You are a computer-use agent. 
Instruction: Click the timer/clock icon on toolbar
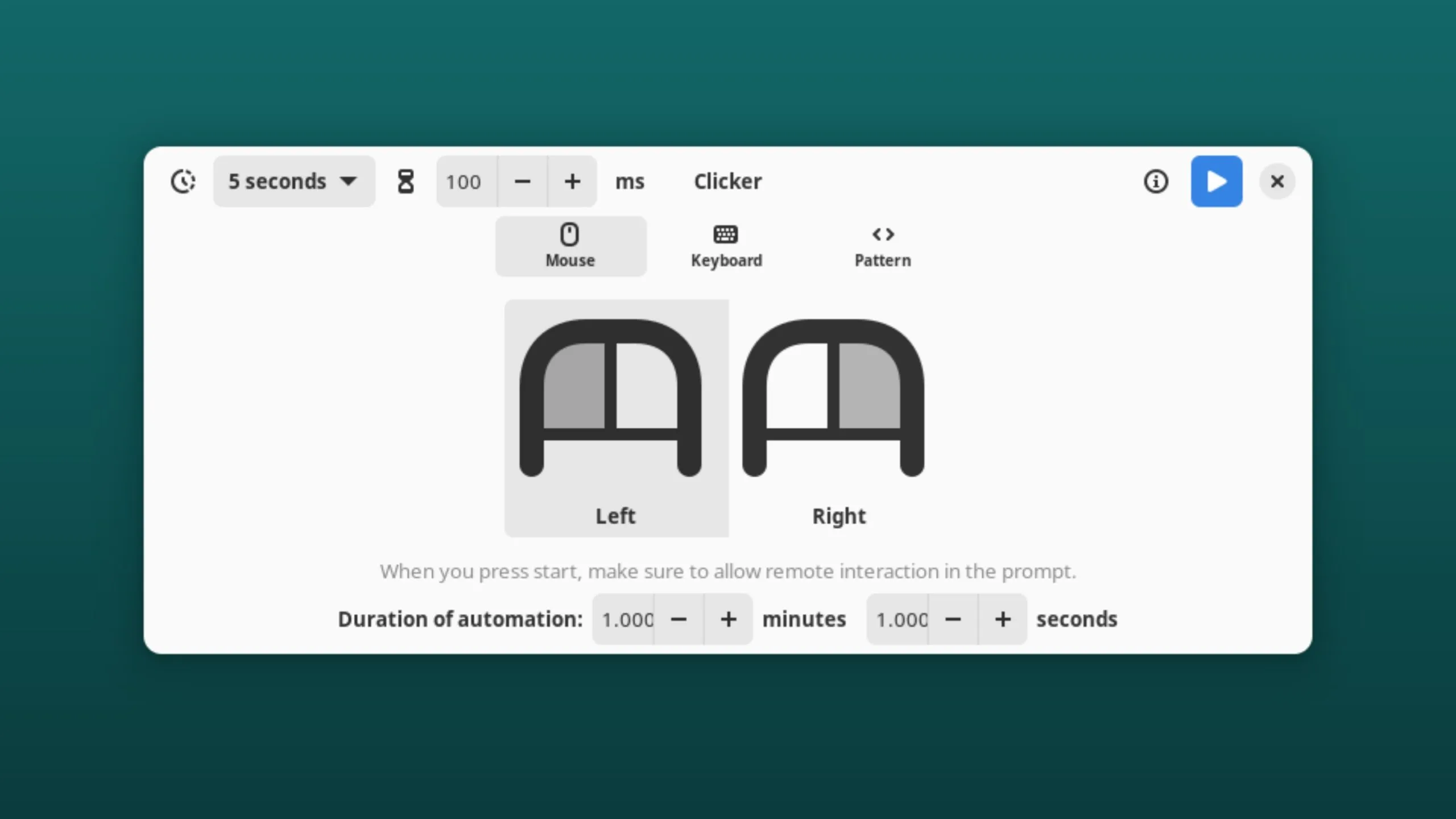184,181
